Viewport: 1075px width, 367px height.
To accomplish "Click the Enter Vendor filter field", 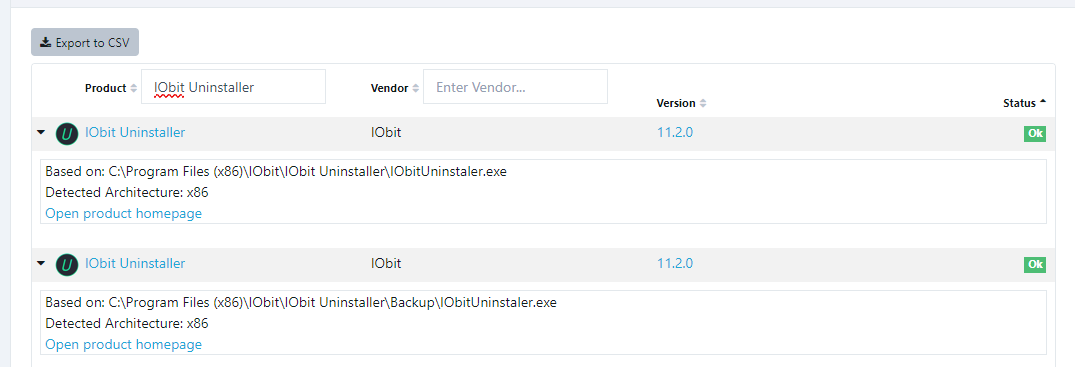I will (515, 87).
